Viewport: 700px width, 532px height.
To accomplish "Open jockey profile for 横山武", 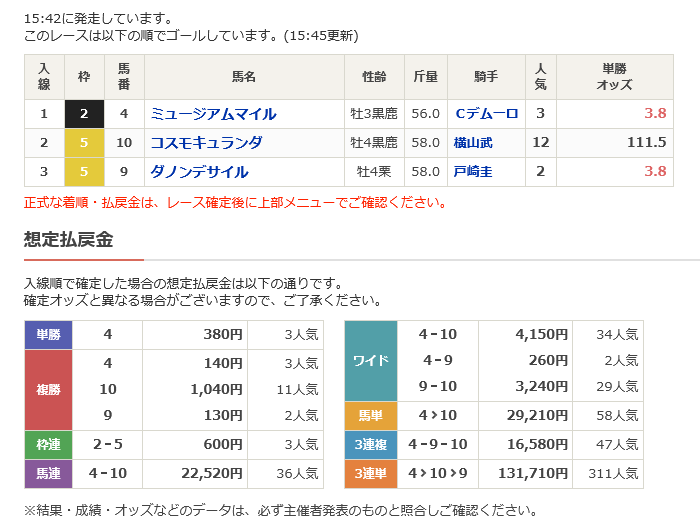I will [x=473, y=143].
